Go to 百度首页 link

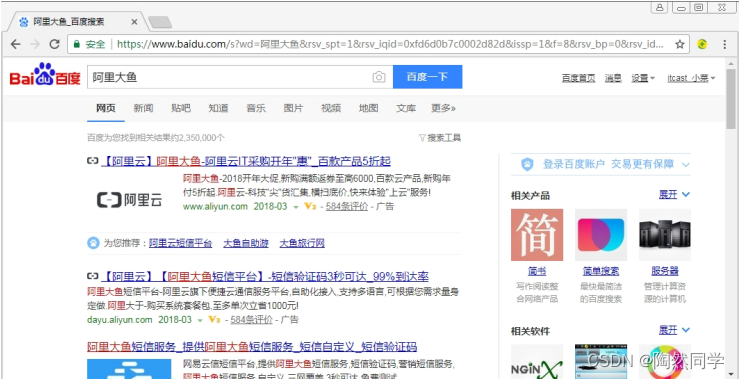(x=579, y=78)
